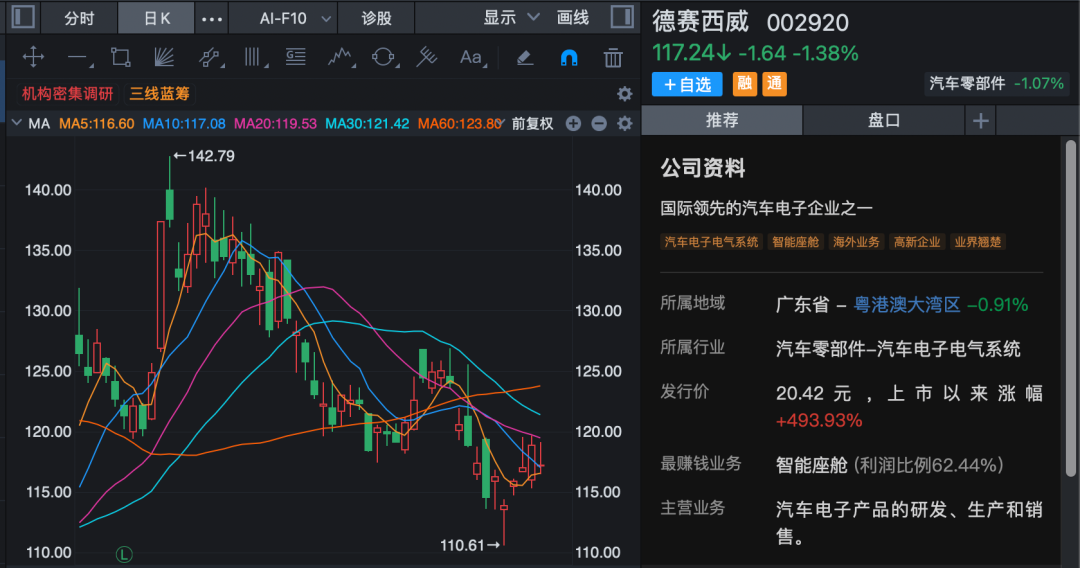Click the 机构密集调研 tag
The height and width of the screenshot is (568, 1080).
click(67, 94)
